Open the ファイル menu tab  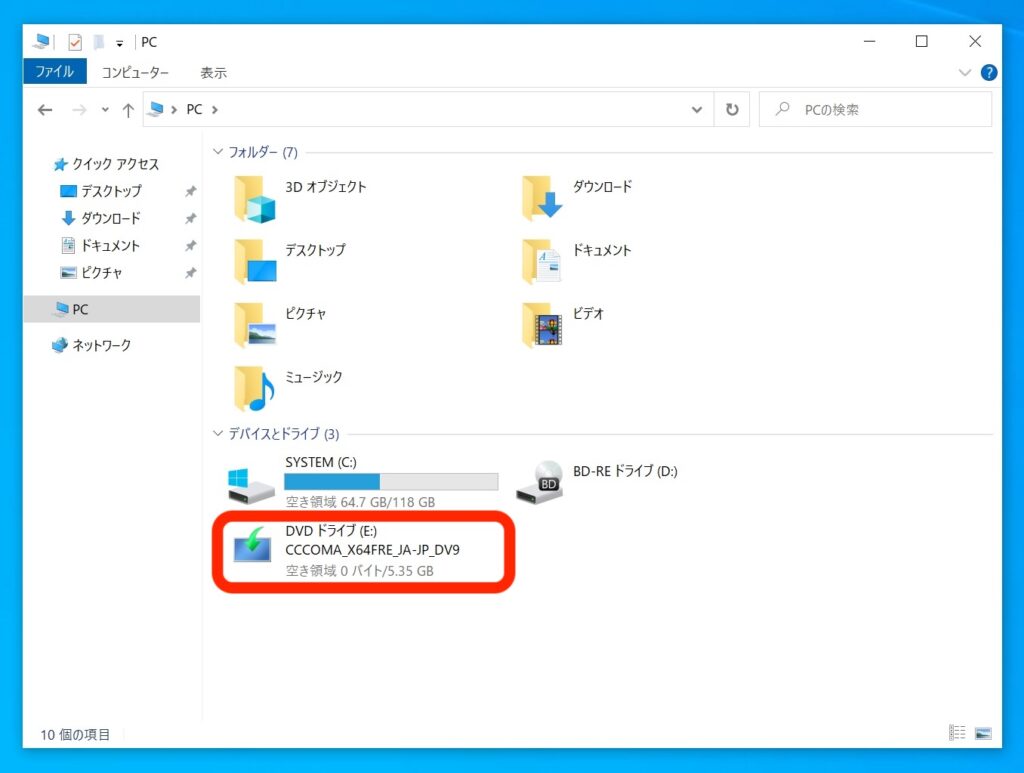[x=54, y=72]
